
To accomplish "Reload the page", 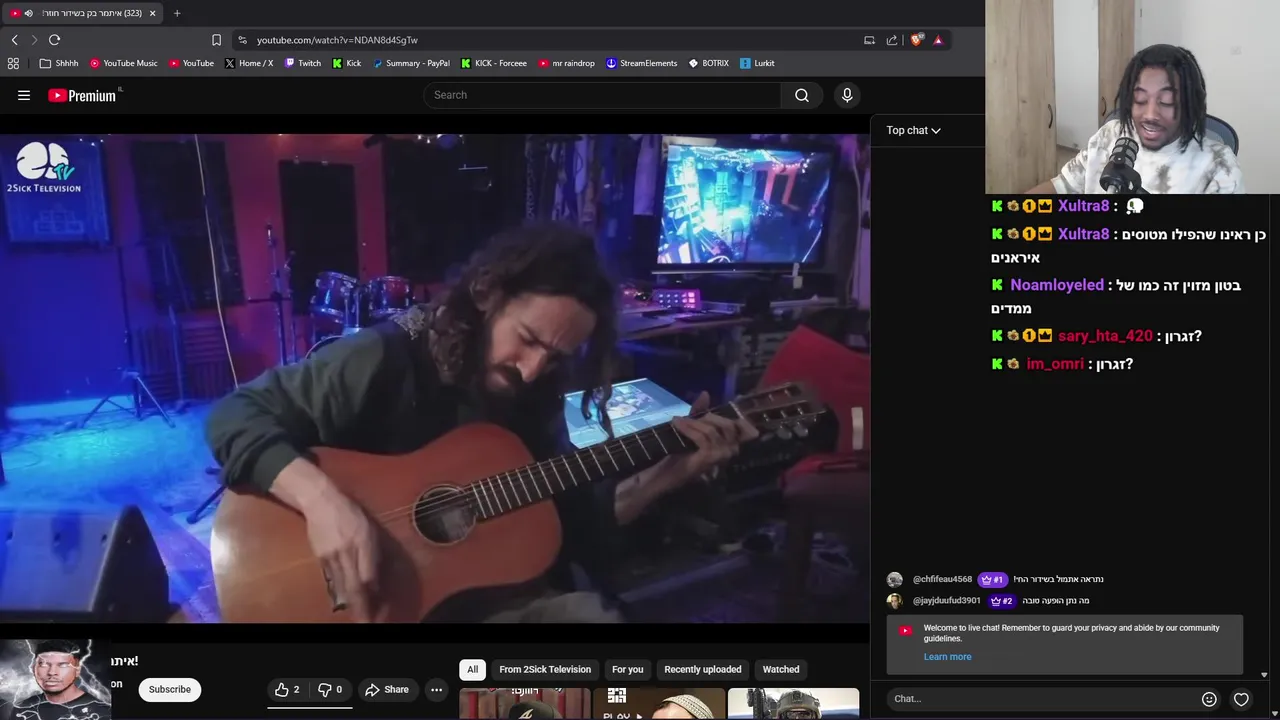I will pyautogui.click(x=54, y=40).
